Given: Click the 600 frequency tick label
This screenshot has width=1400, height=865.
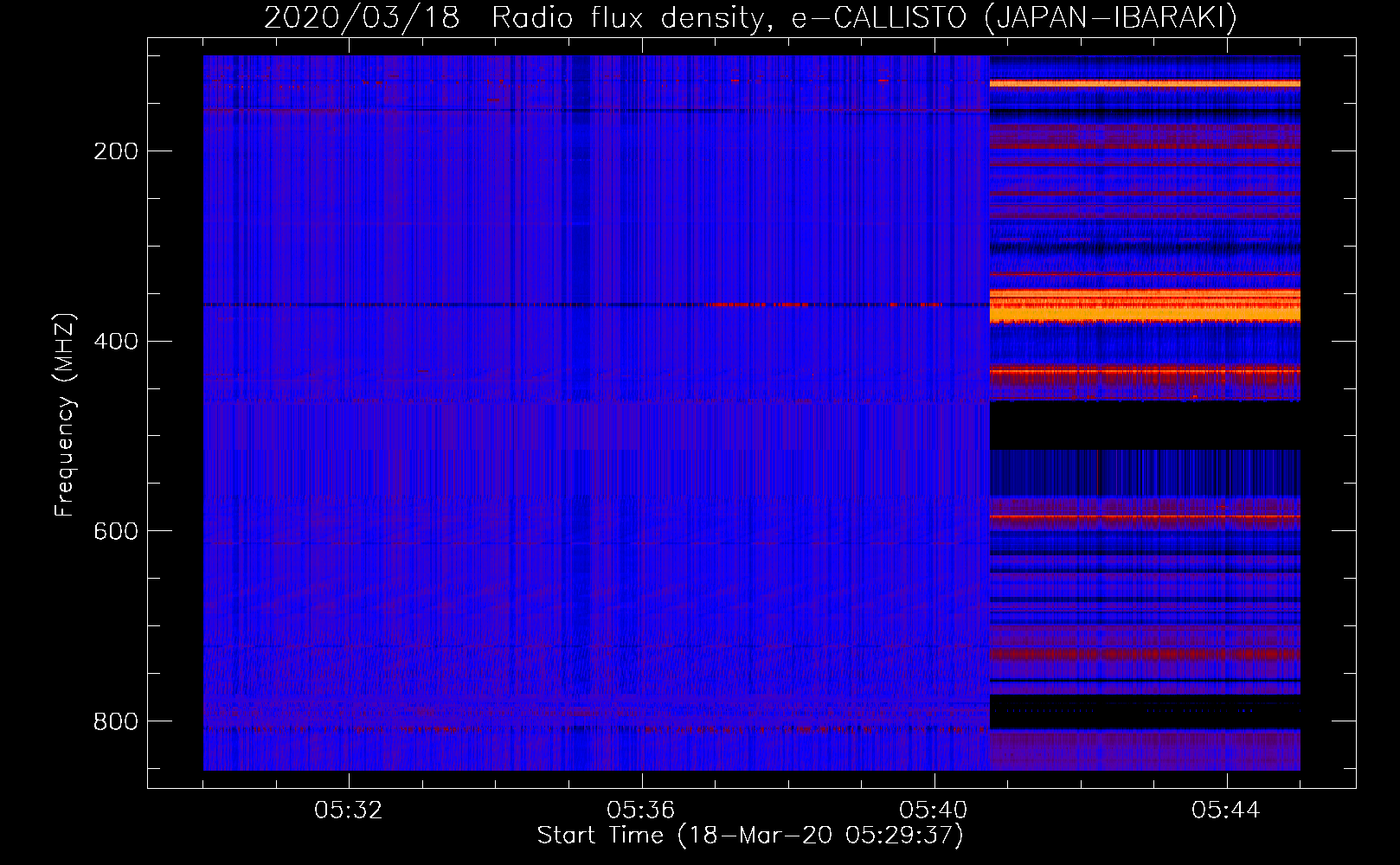Looking at the screenshot, I should (x=116, y=531).
